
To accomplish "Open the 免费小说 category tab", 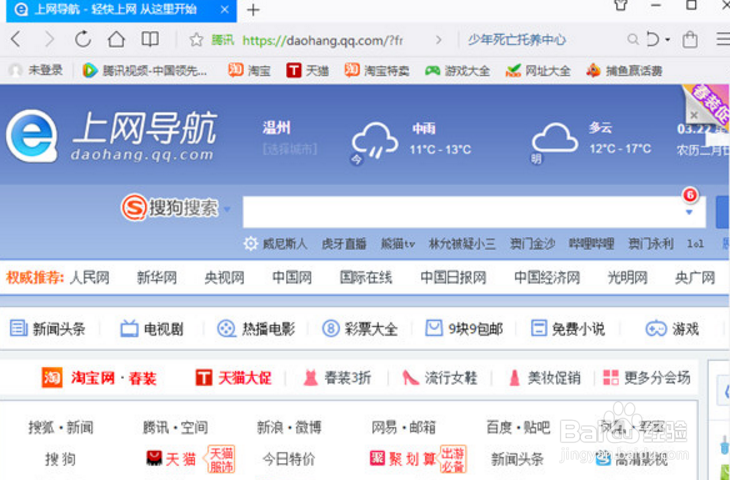I will (x=568, y=329).
